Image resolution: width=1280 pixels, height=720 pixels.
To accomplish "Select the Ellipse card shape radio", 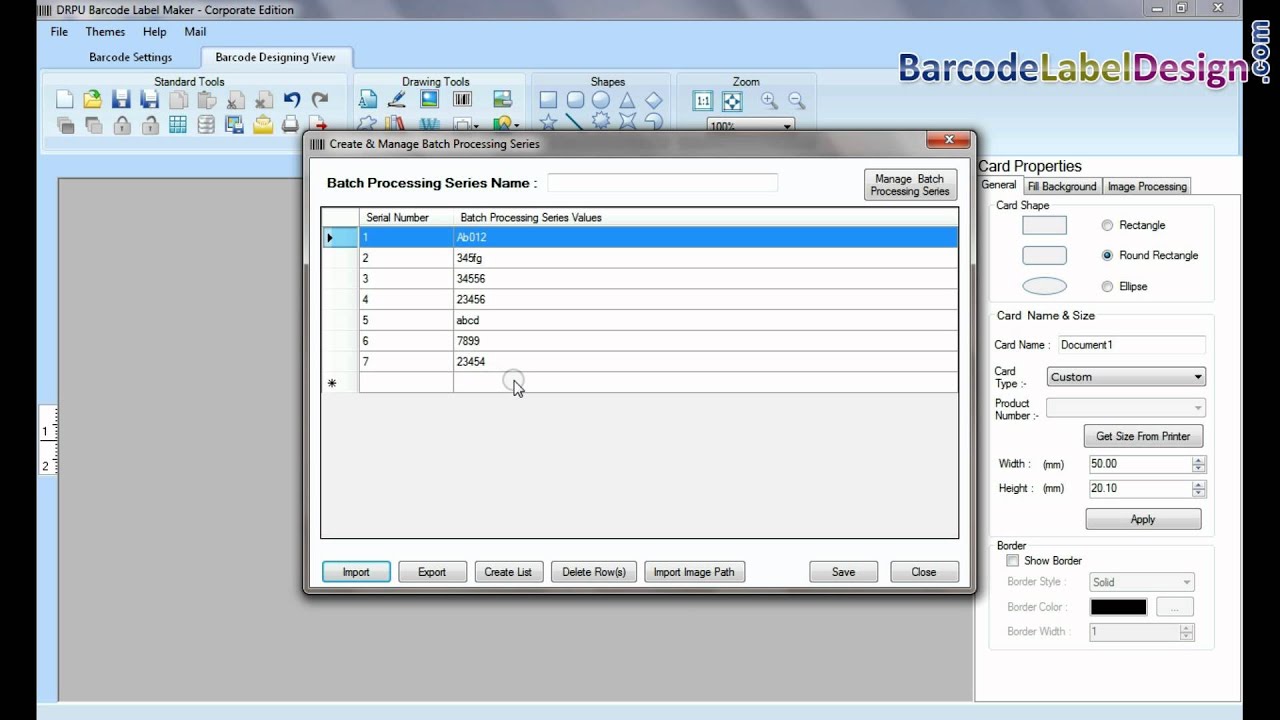I will [1107, 286].
